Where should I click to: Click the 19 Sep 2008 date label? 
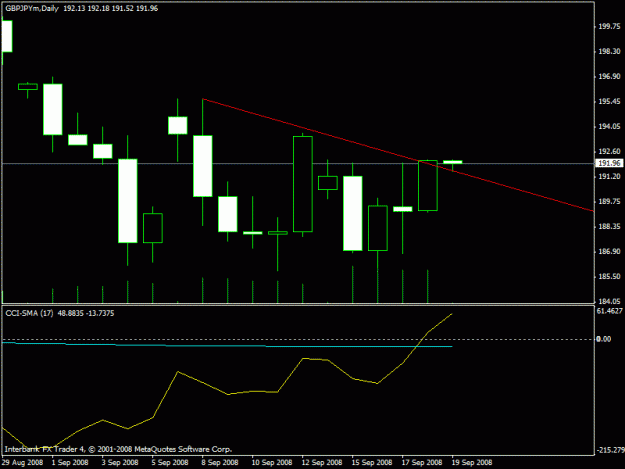472,462
